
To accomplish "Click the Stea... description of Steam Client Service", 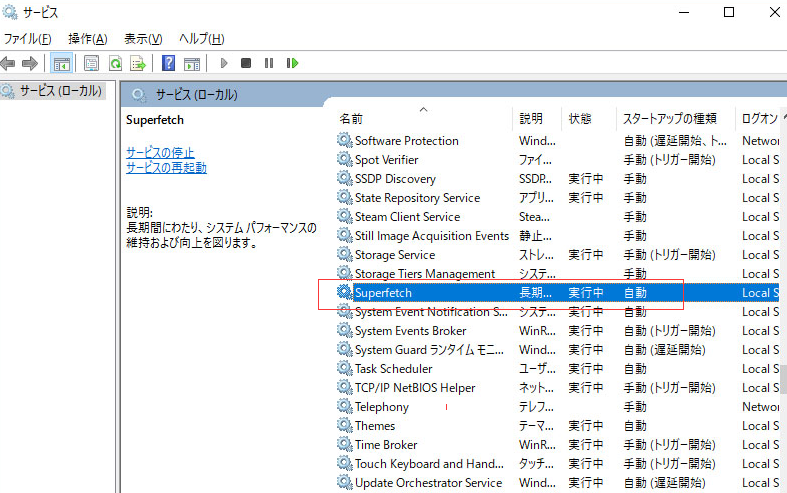I will [x=534, y=216].
